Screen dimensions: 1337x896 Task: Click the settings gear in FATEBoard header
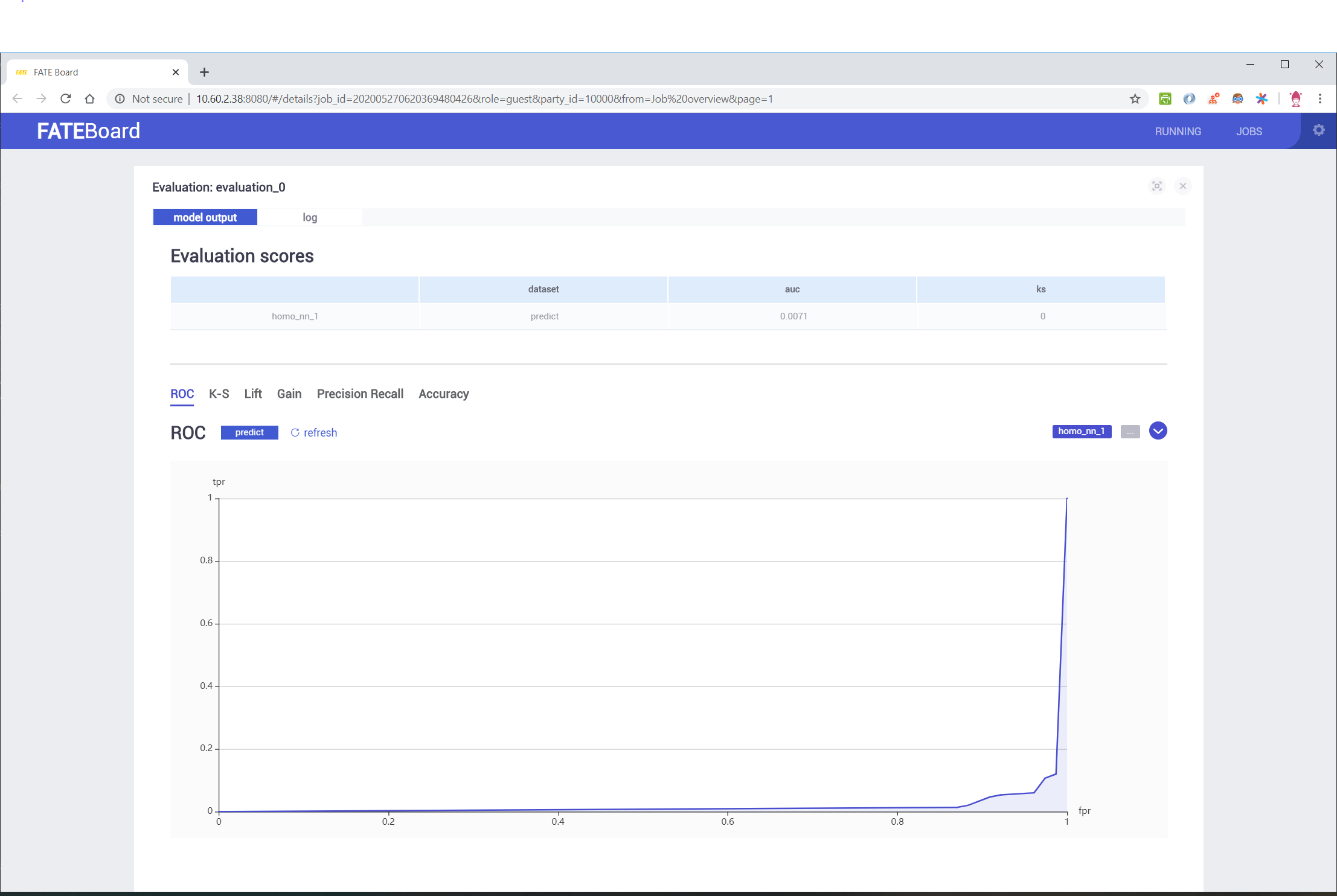pos(1318,130)
